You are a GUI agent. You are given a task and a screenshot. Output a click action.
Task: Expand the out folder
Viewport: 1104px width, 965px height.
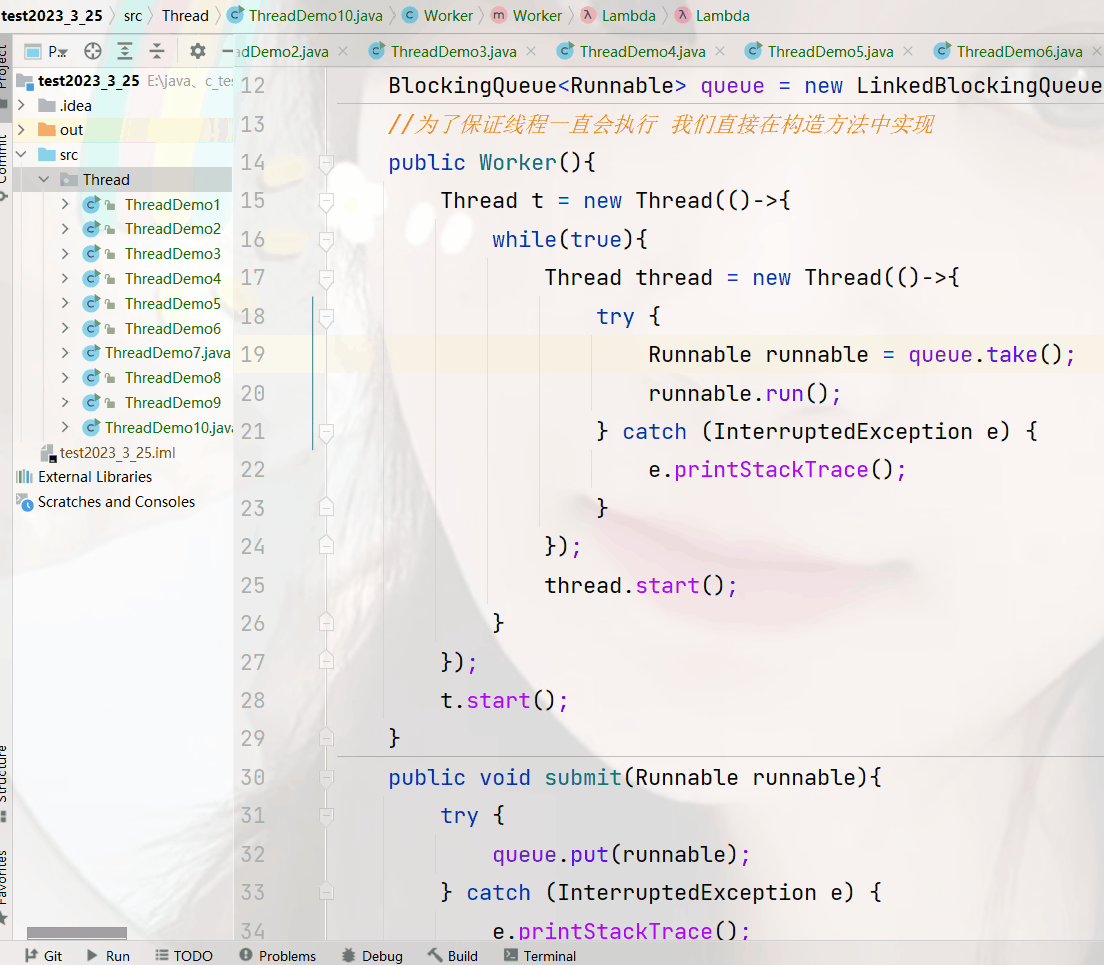coord(21,130)
